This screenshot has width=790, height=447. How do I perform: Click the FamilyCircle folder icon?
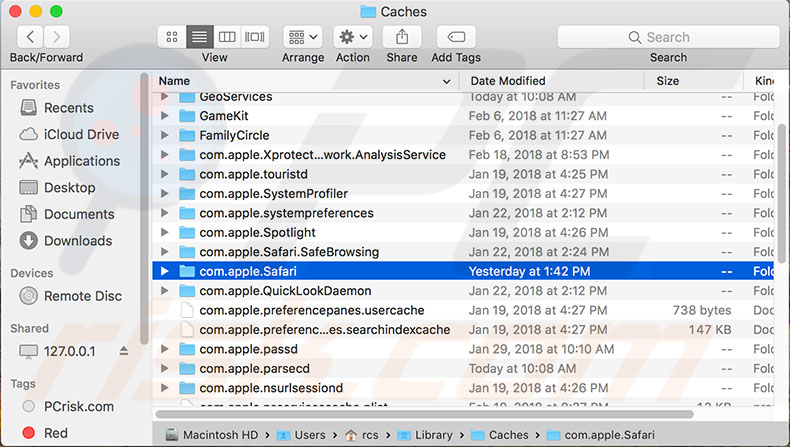(x=187, y=135)
